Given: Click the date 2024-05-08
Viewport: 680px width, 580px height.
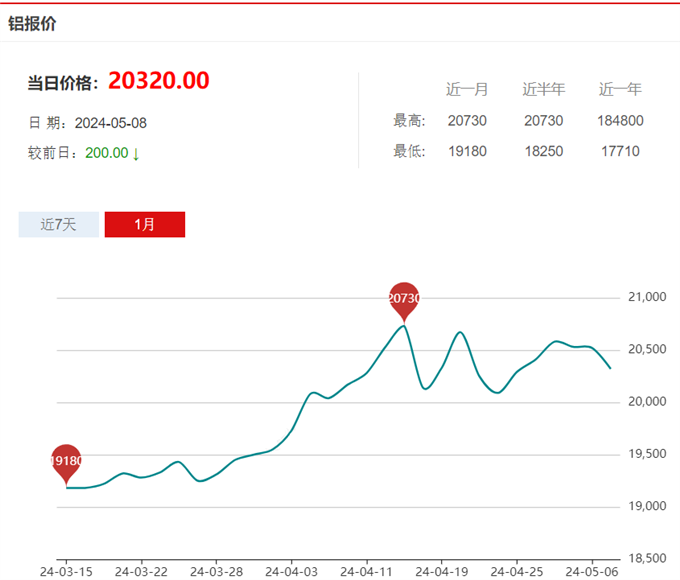Looking at the screenshot, I should pyautogui.click(x=111, y=123).
